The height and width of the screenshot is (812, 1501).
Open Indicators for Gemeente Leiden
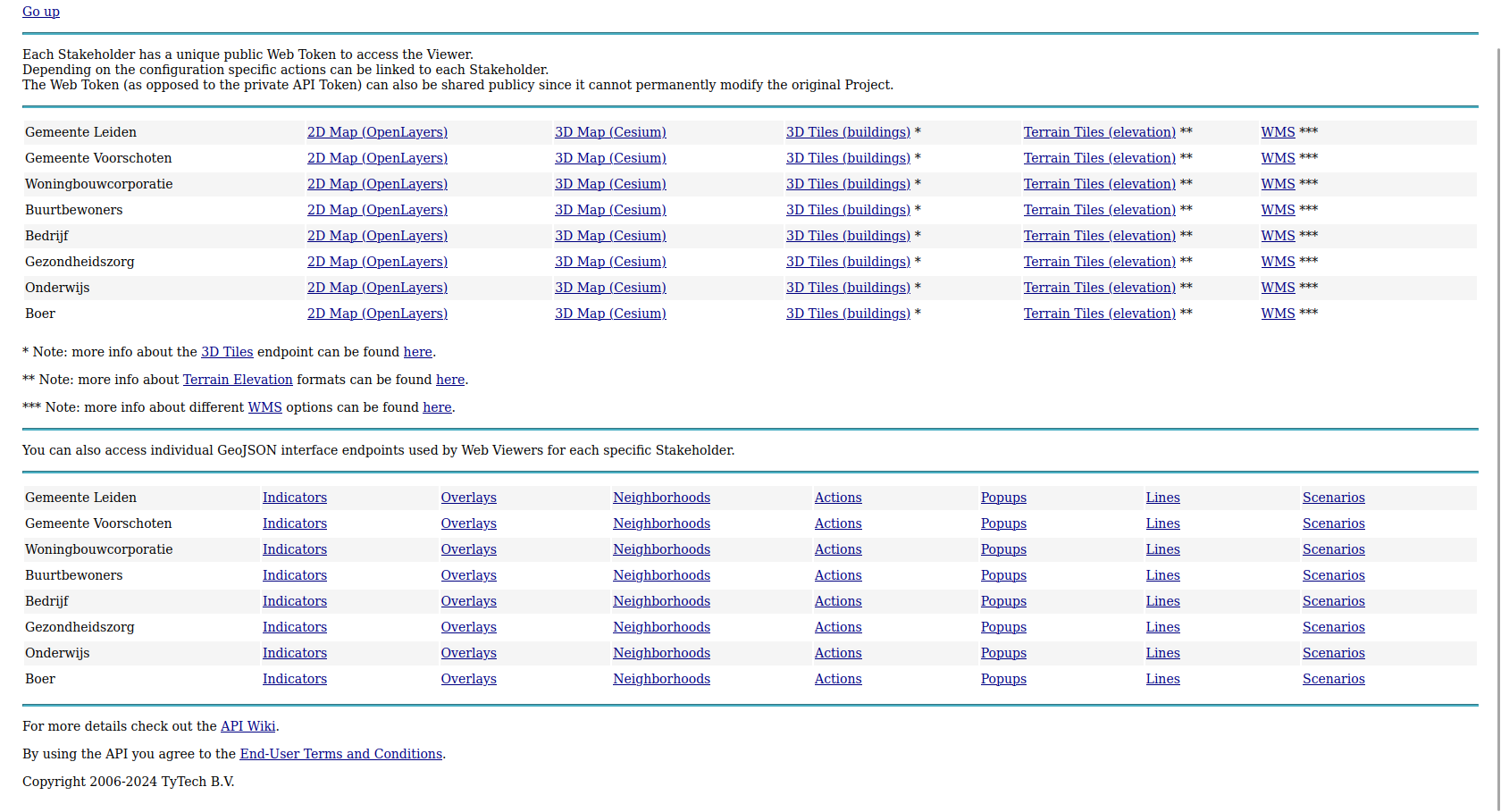295,498
